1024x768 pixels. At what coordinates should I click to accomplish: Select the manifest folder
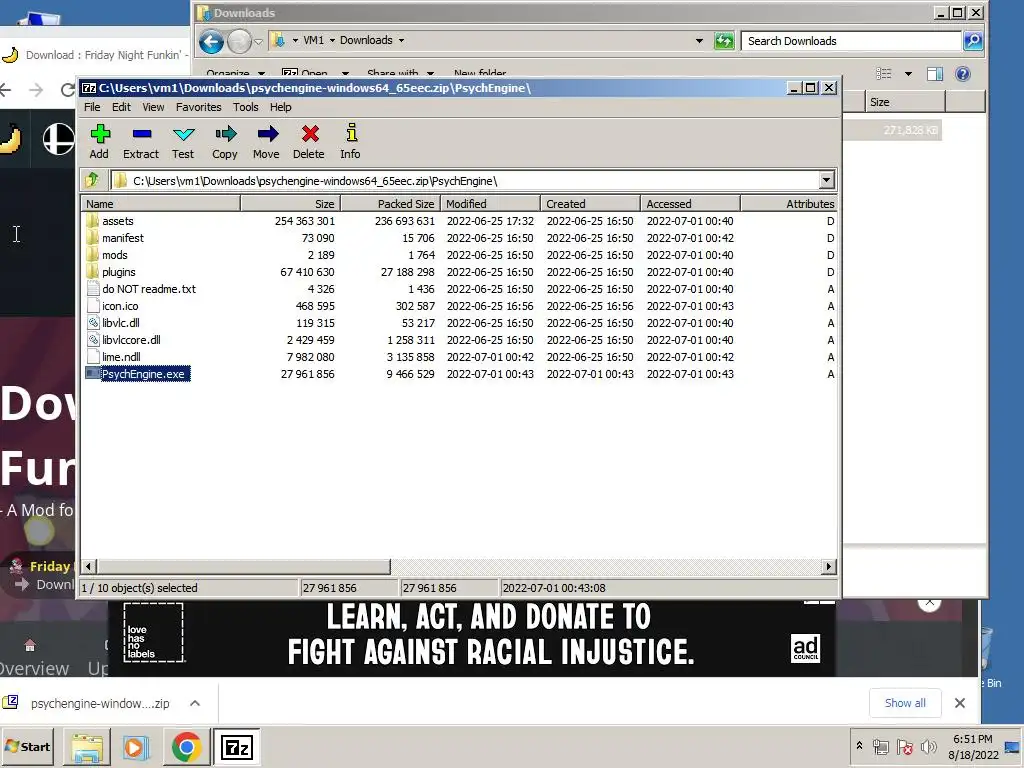coord(122,238)
